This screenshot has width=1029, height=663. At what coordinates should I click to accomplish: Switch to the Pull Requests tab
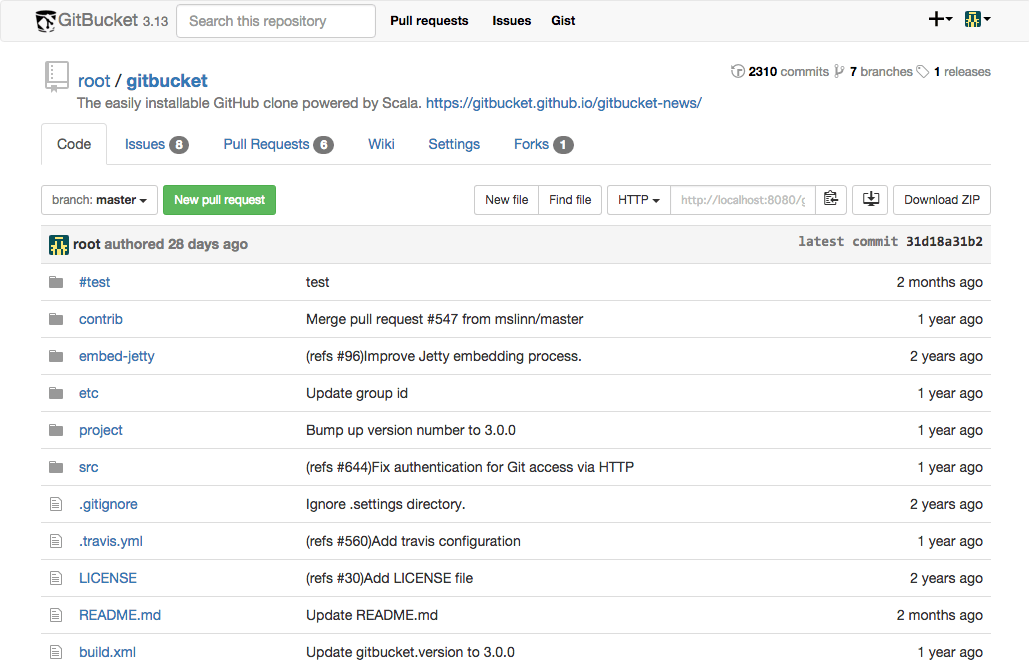coord(278,144)
